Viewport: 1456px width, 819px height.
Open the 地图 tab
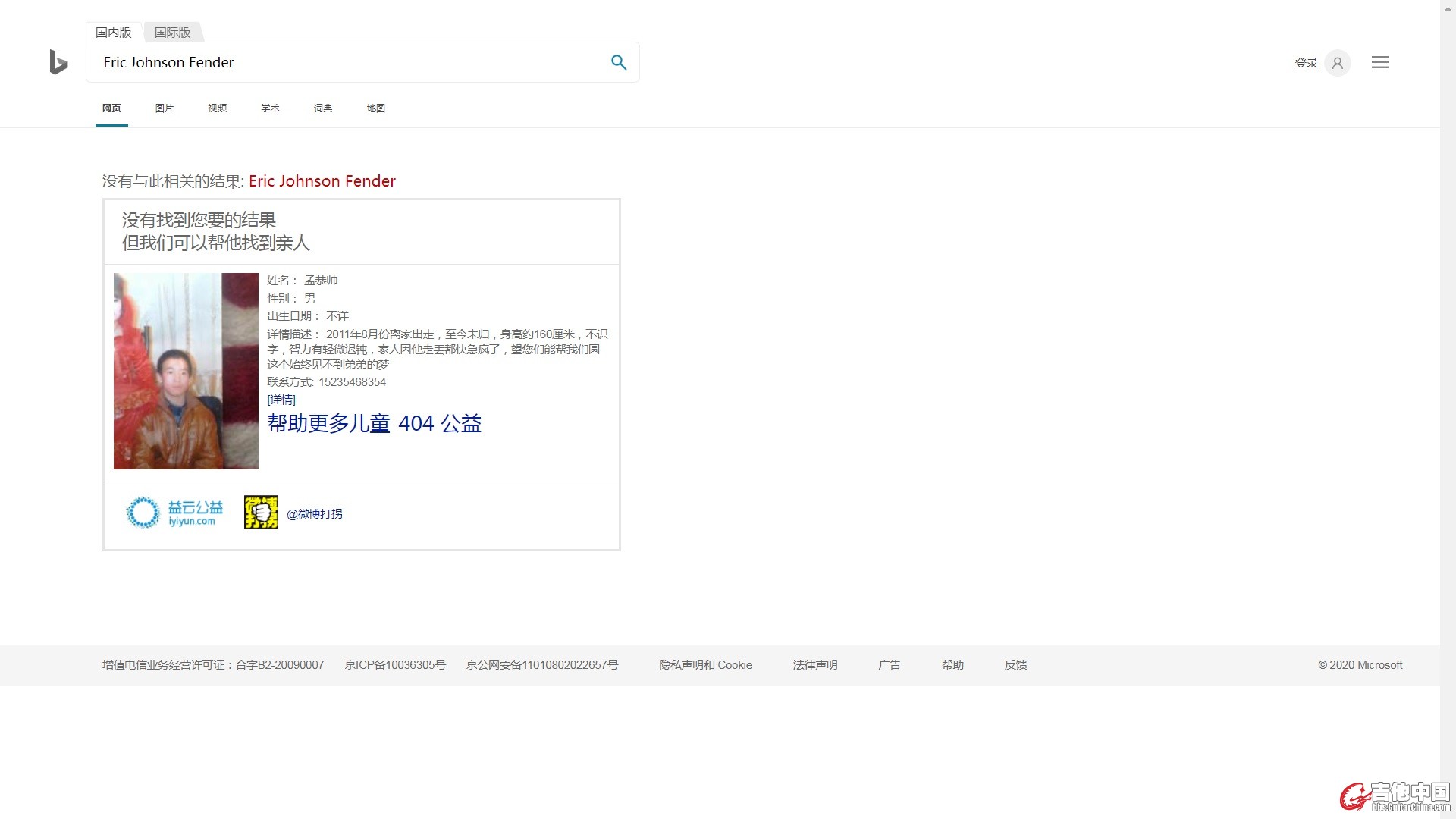click(x=375, y=108)
